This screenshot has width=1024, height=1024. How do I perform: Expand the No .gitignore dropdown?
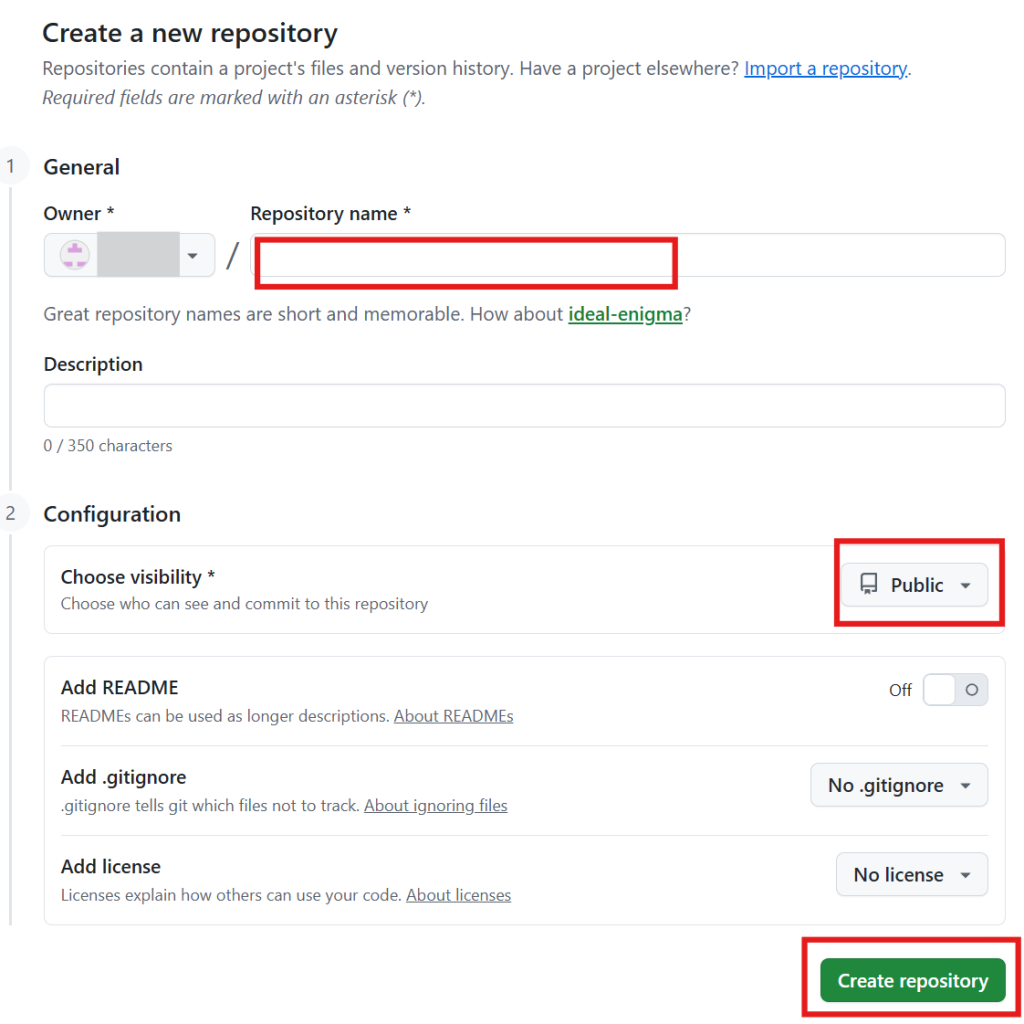[x=898, y=785]
